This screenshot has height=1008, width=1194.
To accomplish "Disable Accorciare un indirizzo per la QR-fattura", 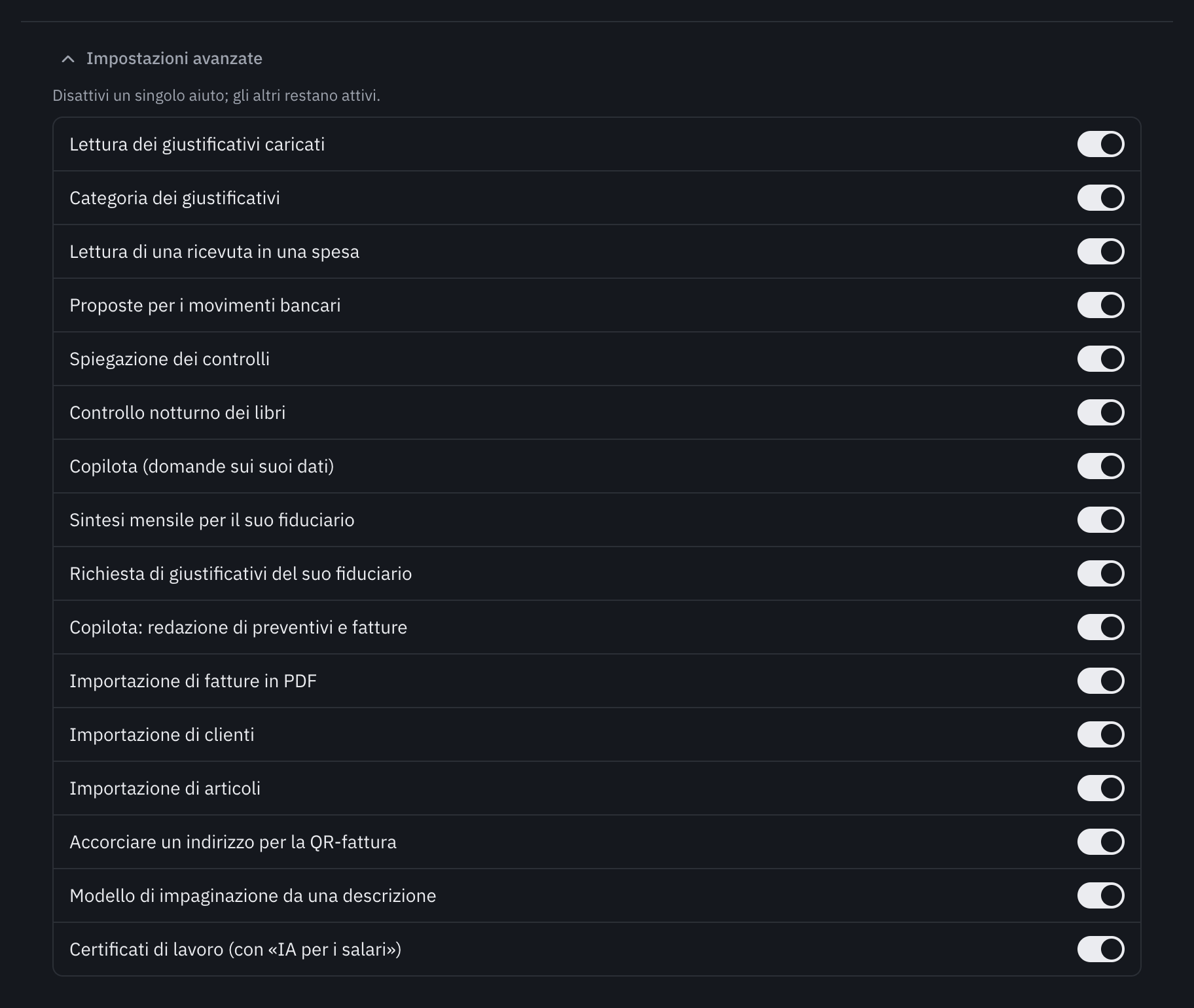I will click(x=1100, y=842).
